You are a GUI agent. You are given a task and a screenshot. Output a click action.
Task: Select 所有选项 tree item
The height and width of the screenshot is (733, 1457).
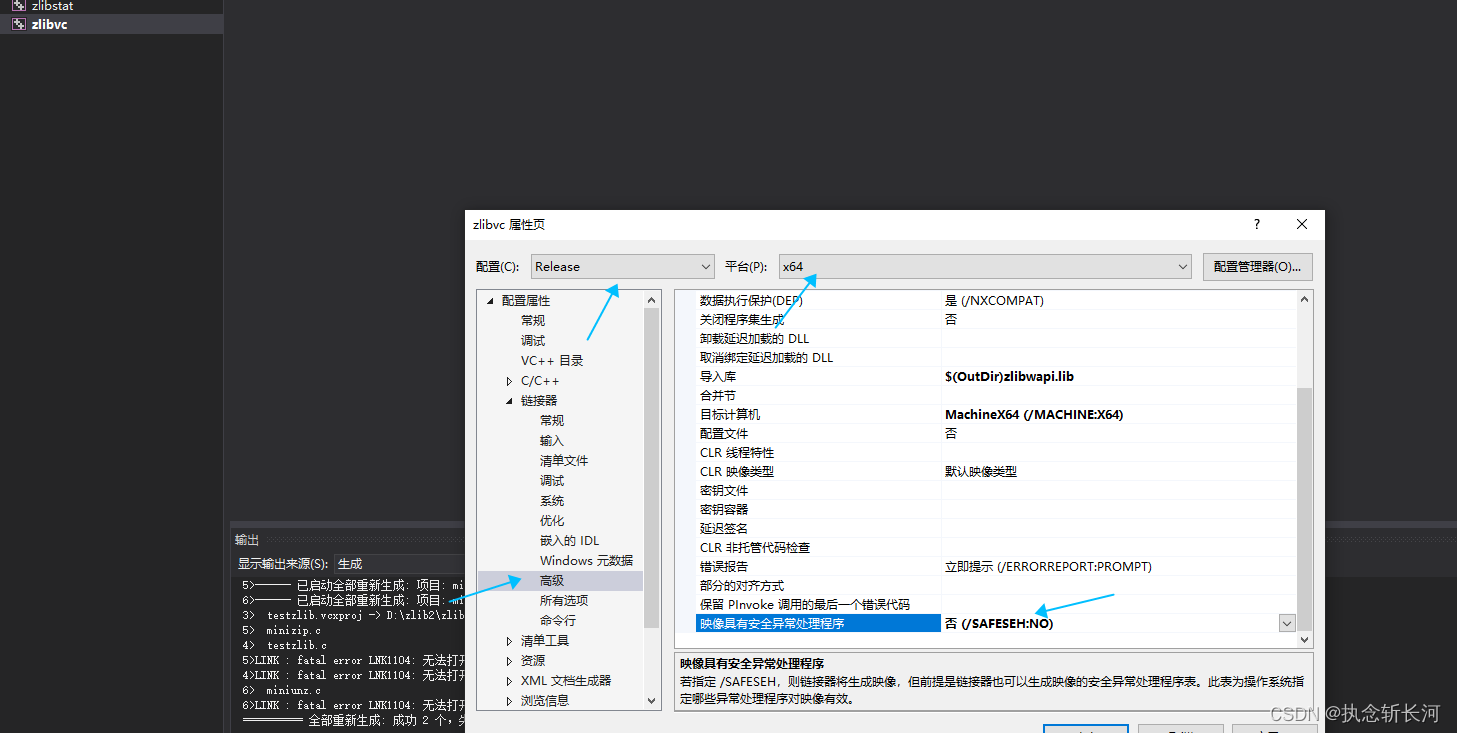[564, 601]
